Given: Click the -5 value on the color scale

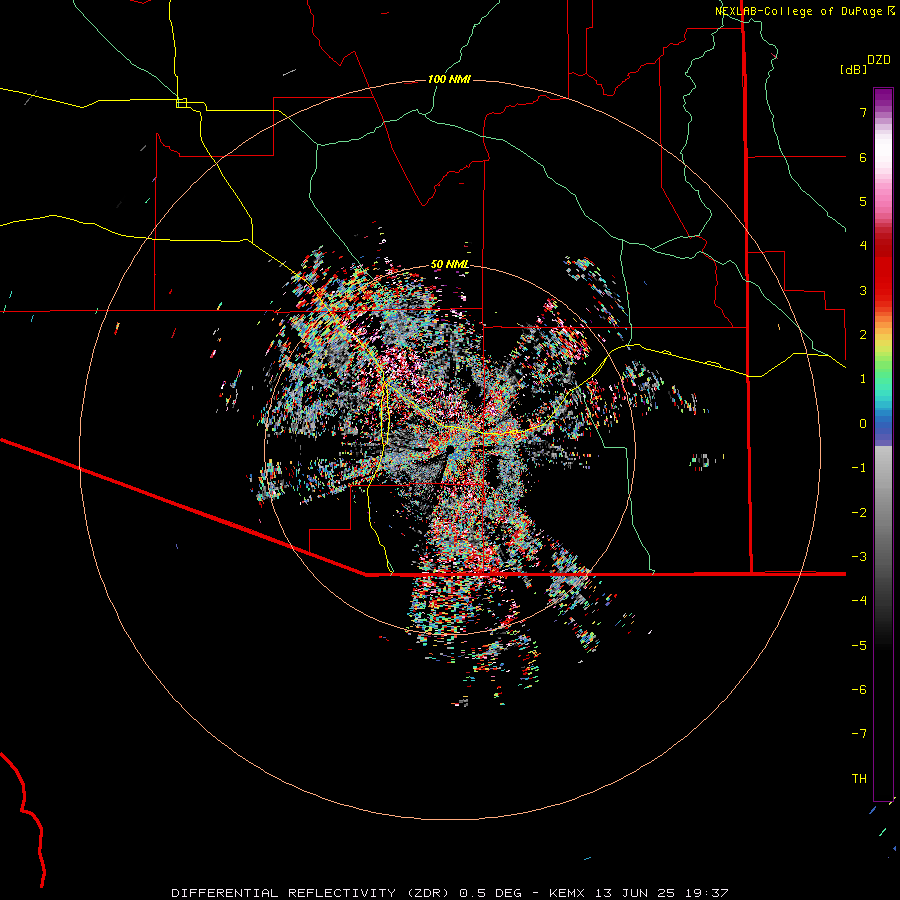Looking at the screenshot, I should (x=859, y=646).
